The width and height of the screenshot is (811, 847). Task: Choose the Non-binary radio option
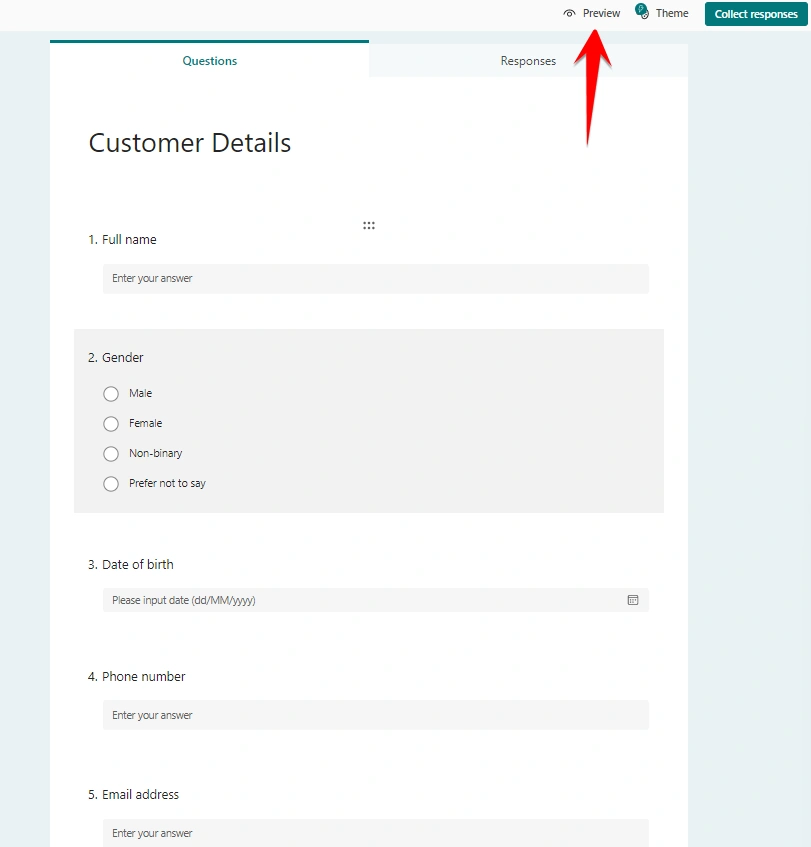111,454
